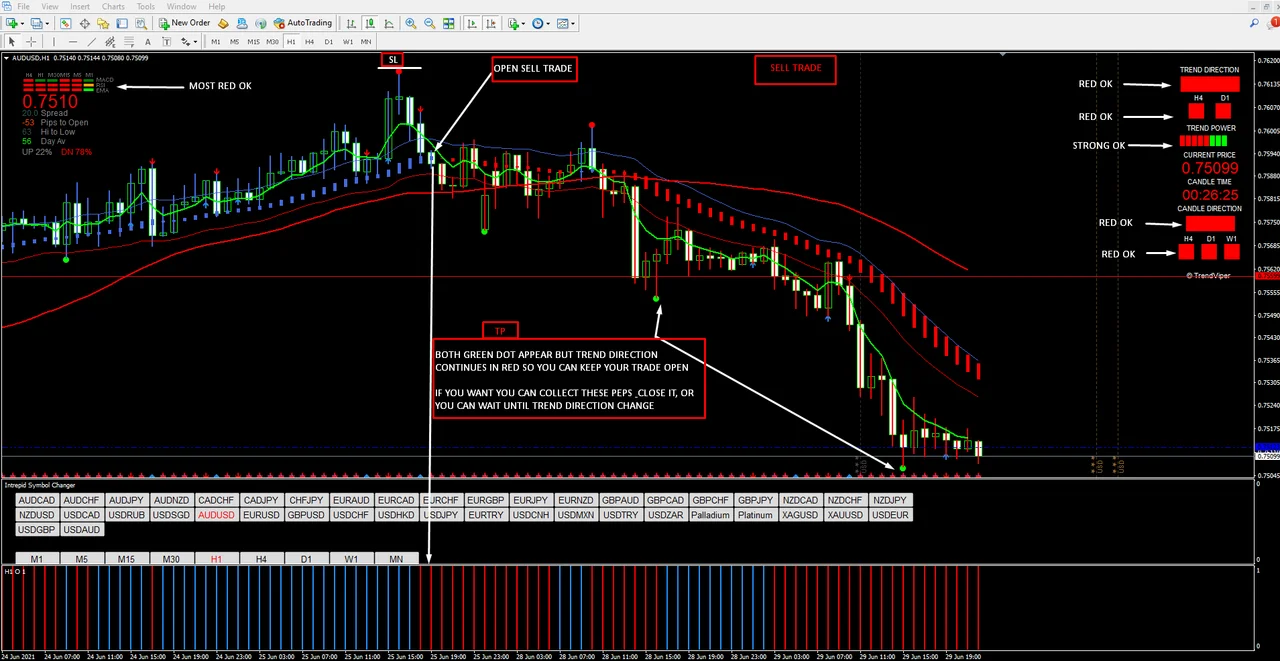Switch to D1 timeframe in the toolbar
The image size is (1280, 661).
click(329, 42)
